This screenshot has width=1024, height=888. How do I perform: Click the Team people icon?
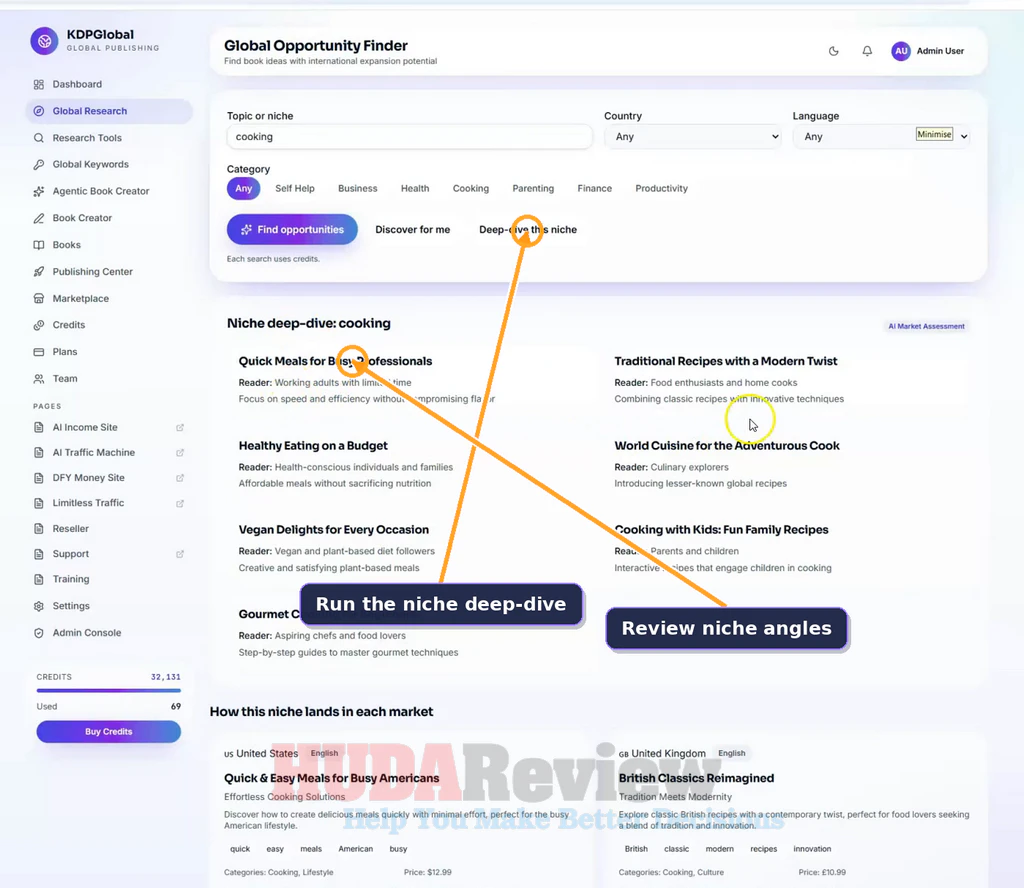click(39, 379)
